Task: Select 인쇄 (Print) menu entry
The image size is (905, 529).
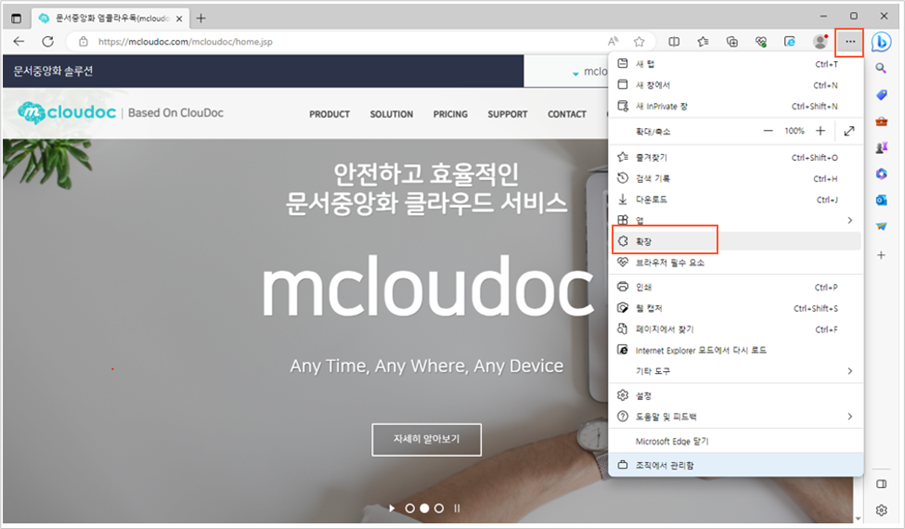Action: point(736,287)
